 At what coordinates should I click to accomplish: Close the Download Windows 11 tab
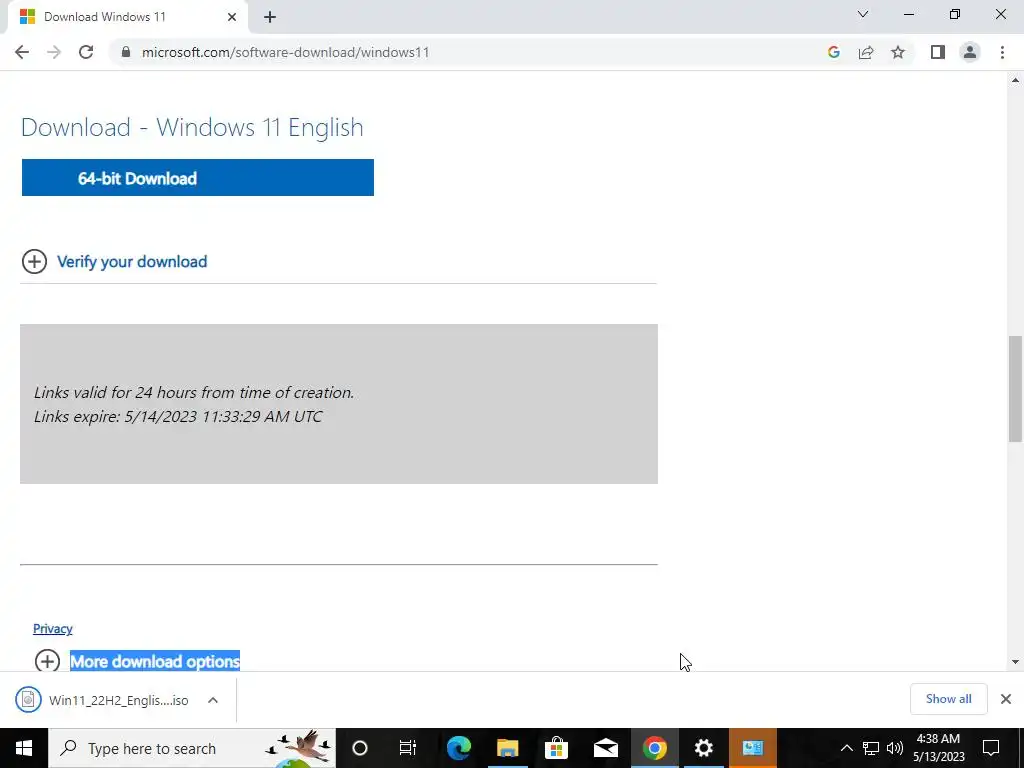[232, 17]
